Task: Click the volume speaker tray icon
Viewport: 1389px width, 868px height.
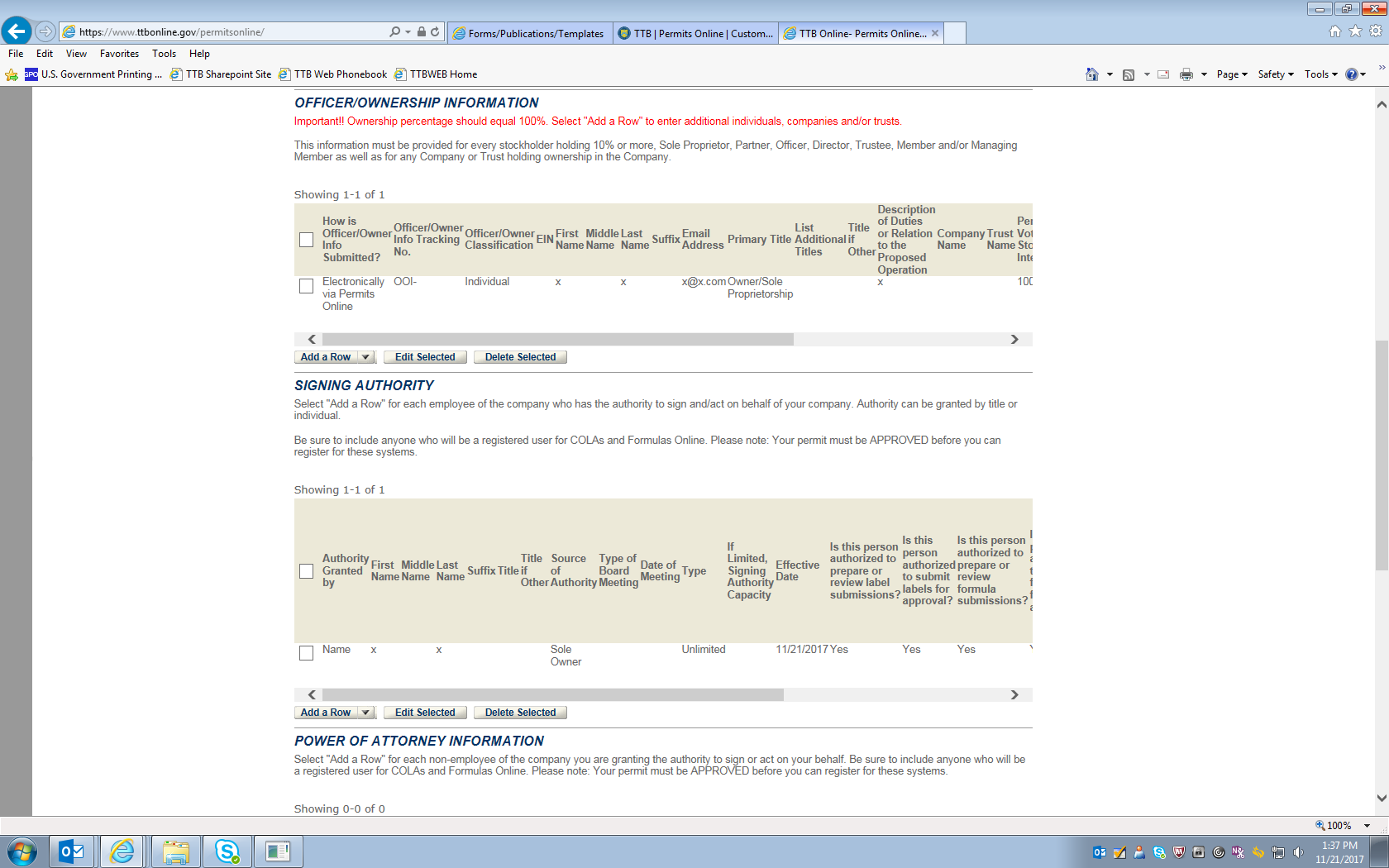Action: click(1298, 852)
